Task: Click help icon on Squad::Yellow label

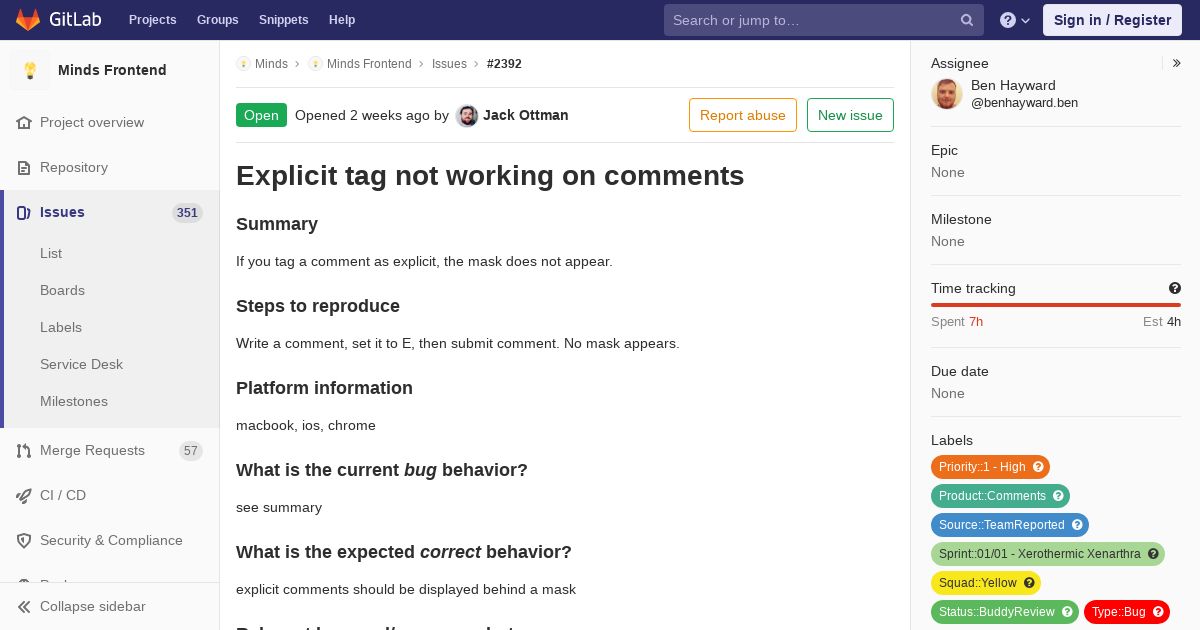Action: [x=1029, y=583]
